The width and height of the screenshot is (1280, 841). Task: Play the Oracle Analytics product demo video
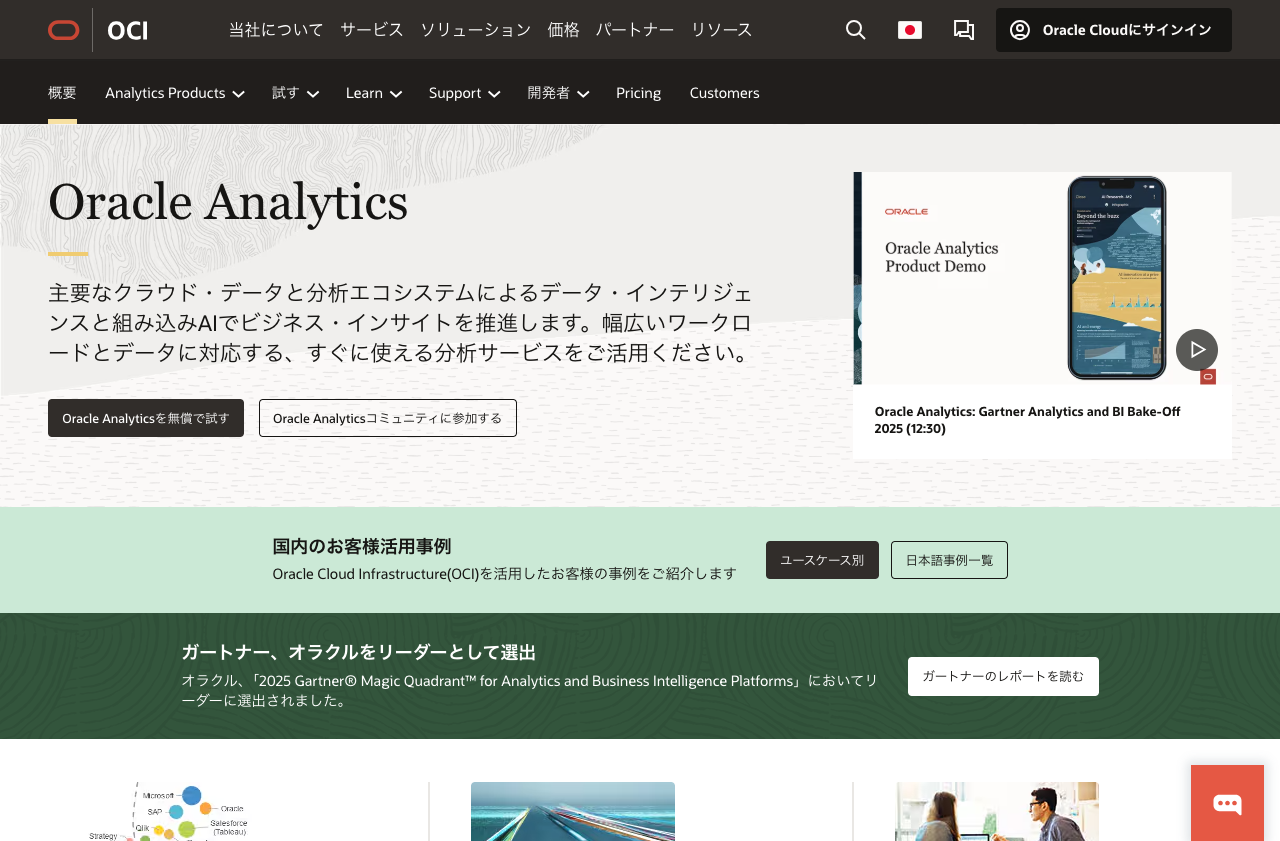1196,350
